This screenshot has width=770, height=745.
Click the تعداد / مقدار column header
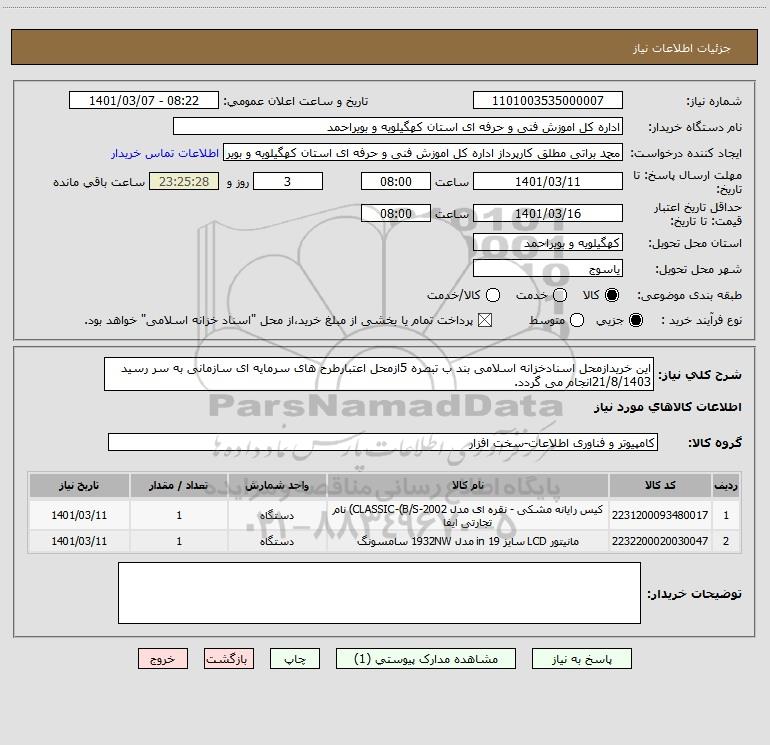(x=179, y=486)
